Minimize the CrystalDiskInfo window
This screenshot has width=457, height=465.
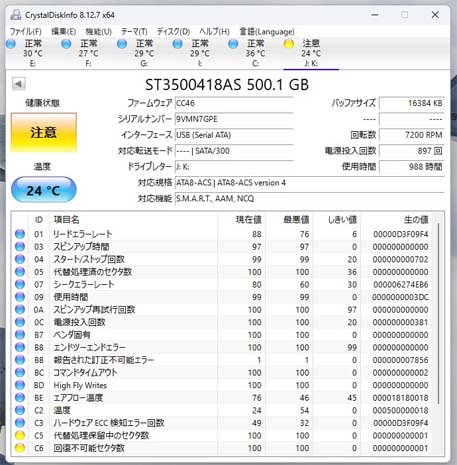[375, 15]
